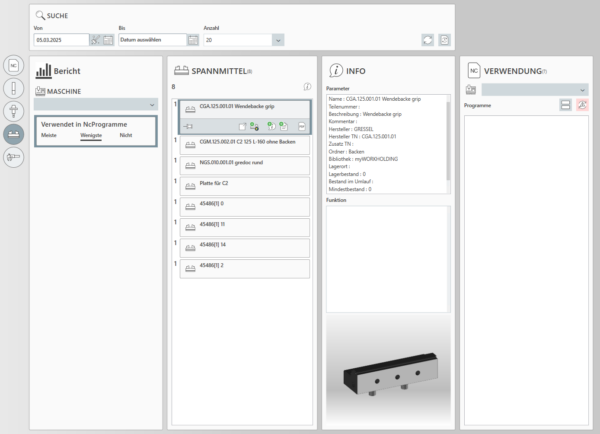This screenshot has height=434, width=600.
Task: Open the Maschine dropdown
Action: point(96,104)
